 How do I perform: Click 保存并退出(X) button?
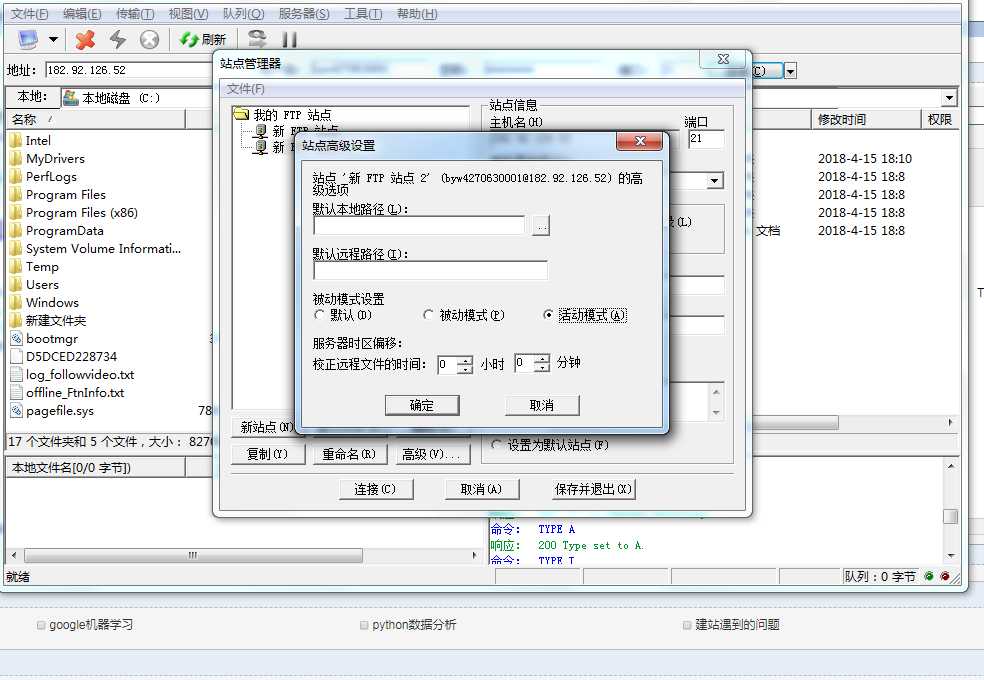[x=594, y=489]
